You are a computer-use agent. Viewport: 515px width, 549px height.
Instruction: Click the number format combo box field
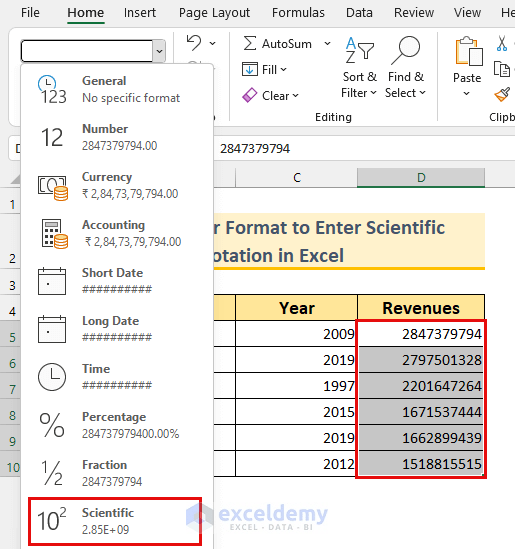click(x=87, y=51)
